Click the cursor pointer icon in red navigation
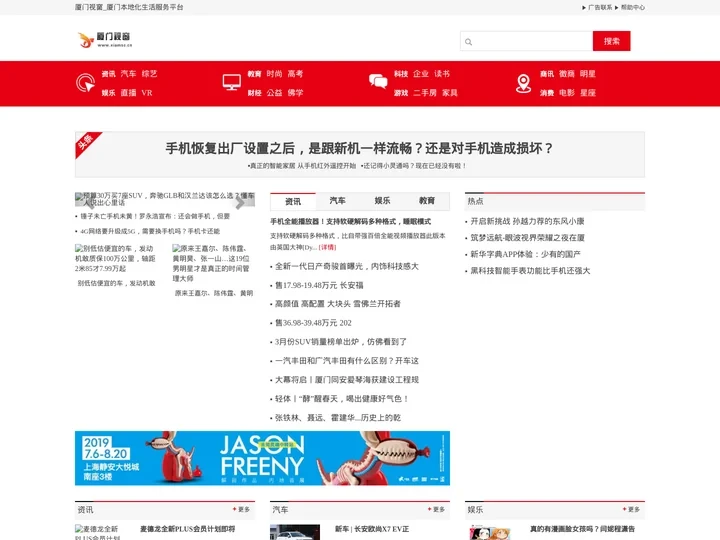 pyautogui.click(x=85, y=83)
